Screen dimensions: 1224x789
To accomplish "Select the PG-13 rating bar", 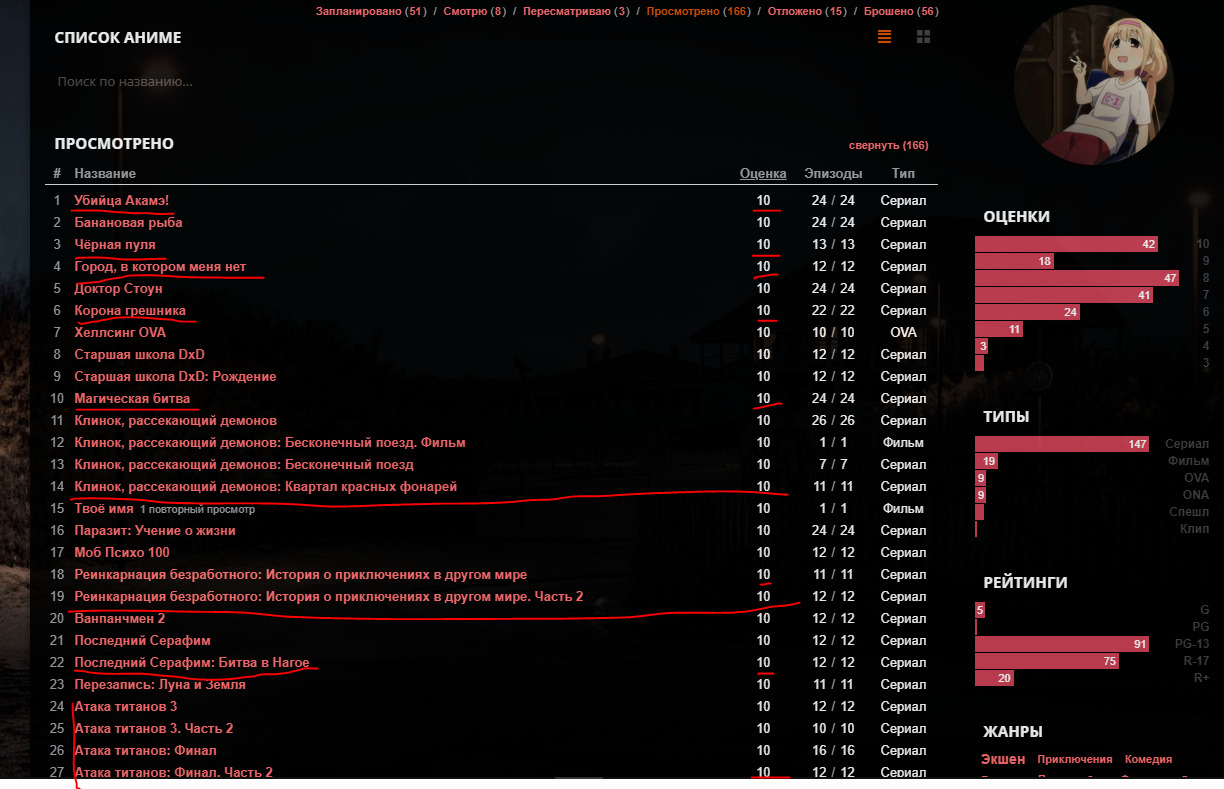I will point(1061,644).
